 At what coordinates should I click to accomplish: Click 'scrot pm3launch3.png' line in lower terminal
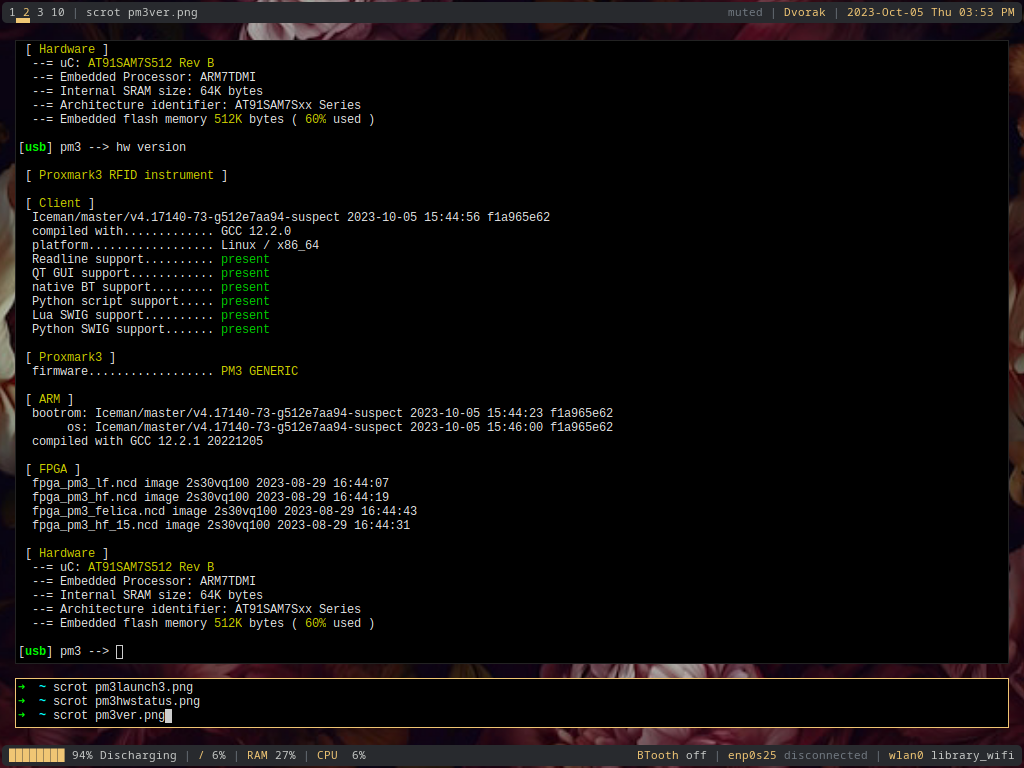pos(123,688)
